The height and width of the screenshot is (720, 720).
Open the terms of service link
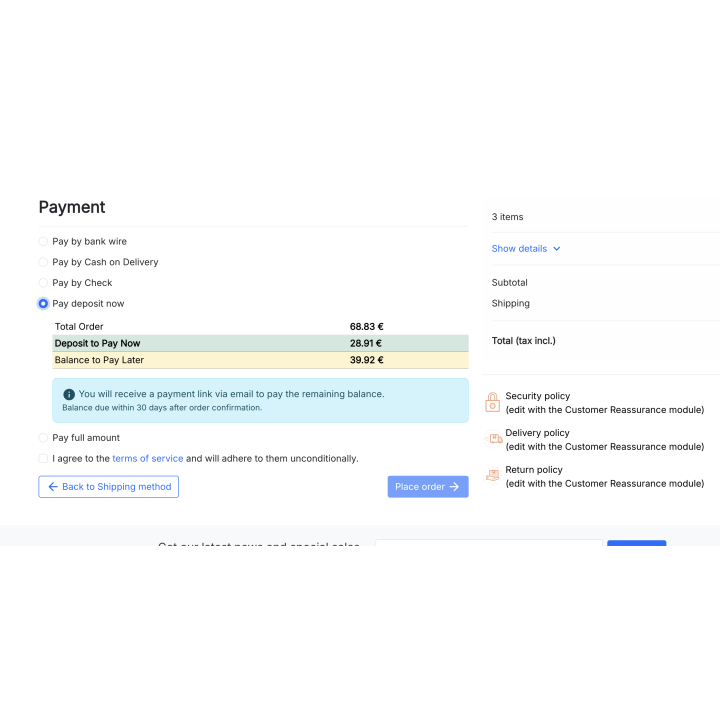click(x=147, y=458)
